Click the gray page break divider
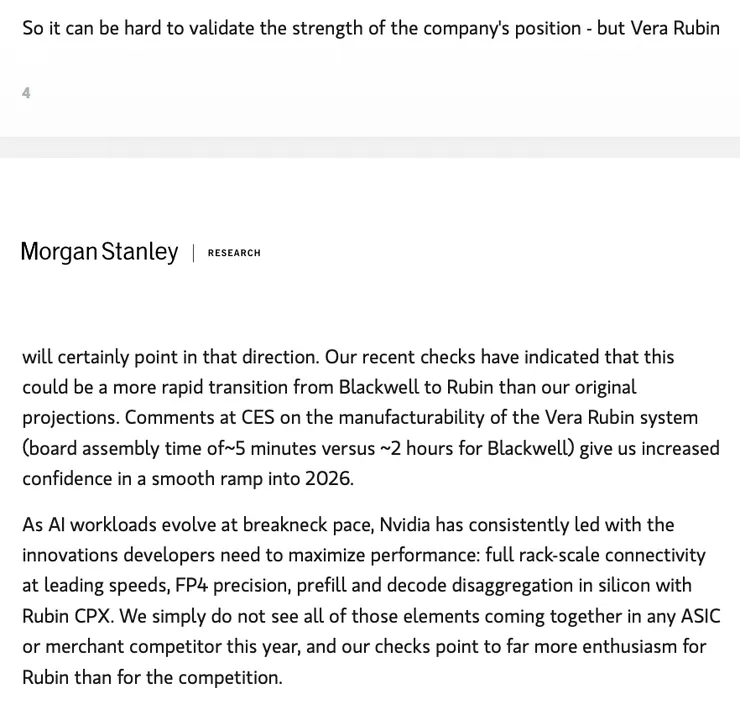The width and height of the screenshot is (740, 705). point(370,147)
